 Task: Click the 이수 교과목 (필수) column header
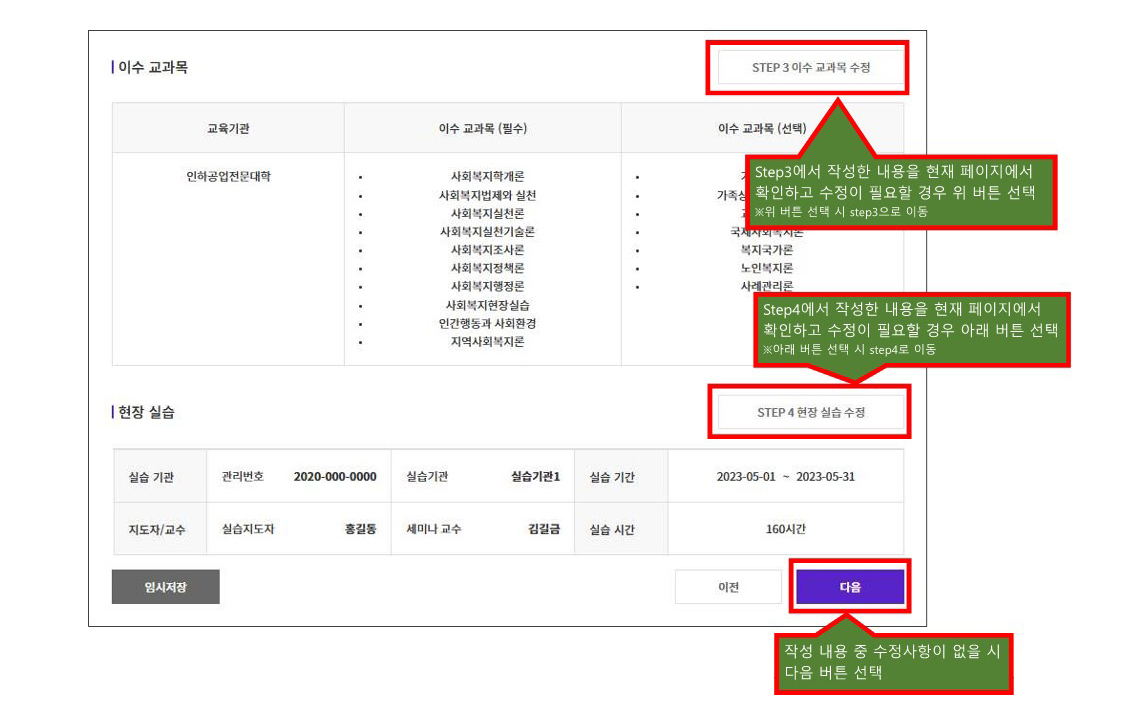pos(483,128)
